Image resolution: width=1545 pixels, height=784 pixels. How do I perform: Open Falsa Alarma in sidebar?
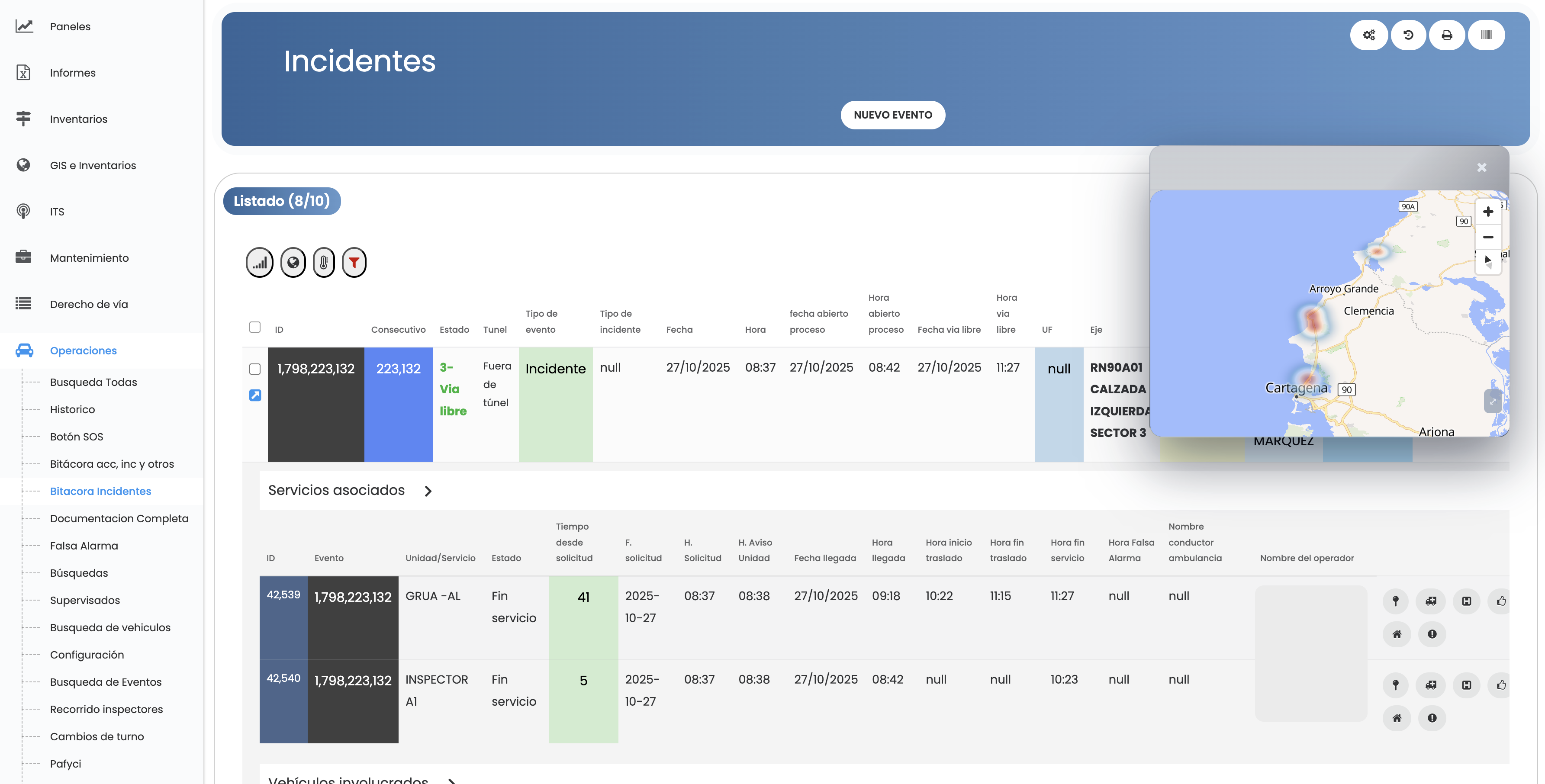point(84,546)
